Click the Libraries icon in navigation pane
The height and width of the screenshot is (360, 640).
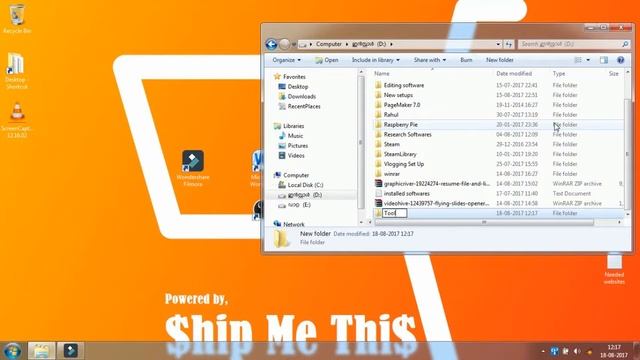point(277,126)
